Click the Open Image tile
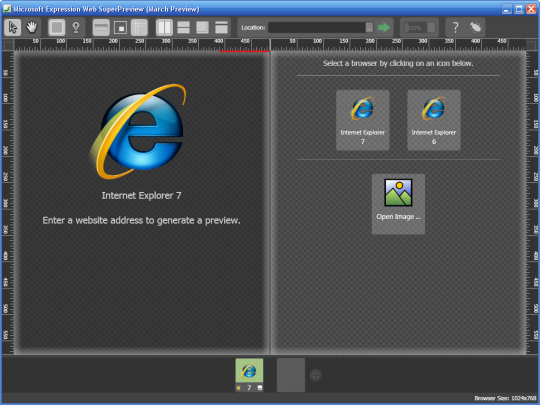Screen dimensions: 540x405 [398, 204]
